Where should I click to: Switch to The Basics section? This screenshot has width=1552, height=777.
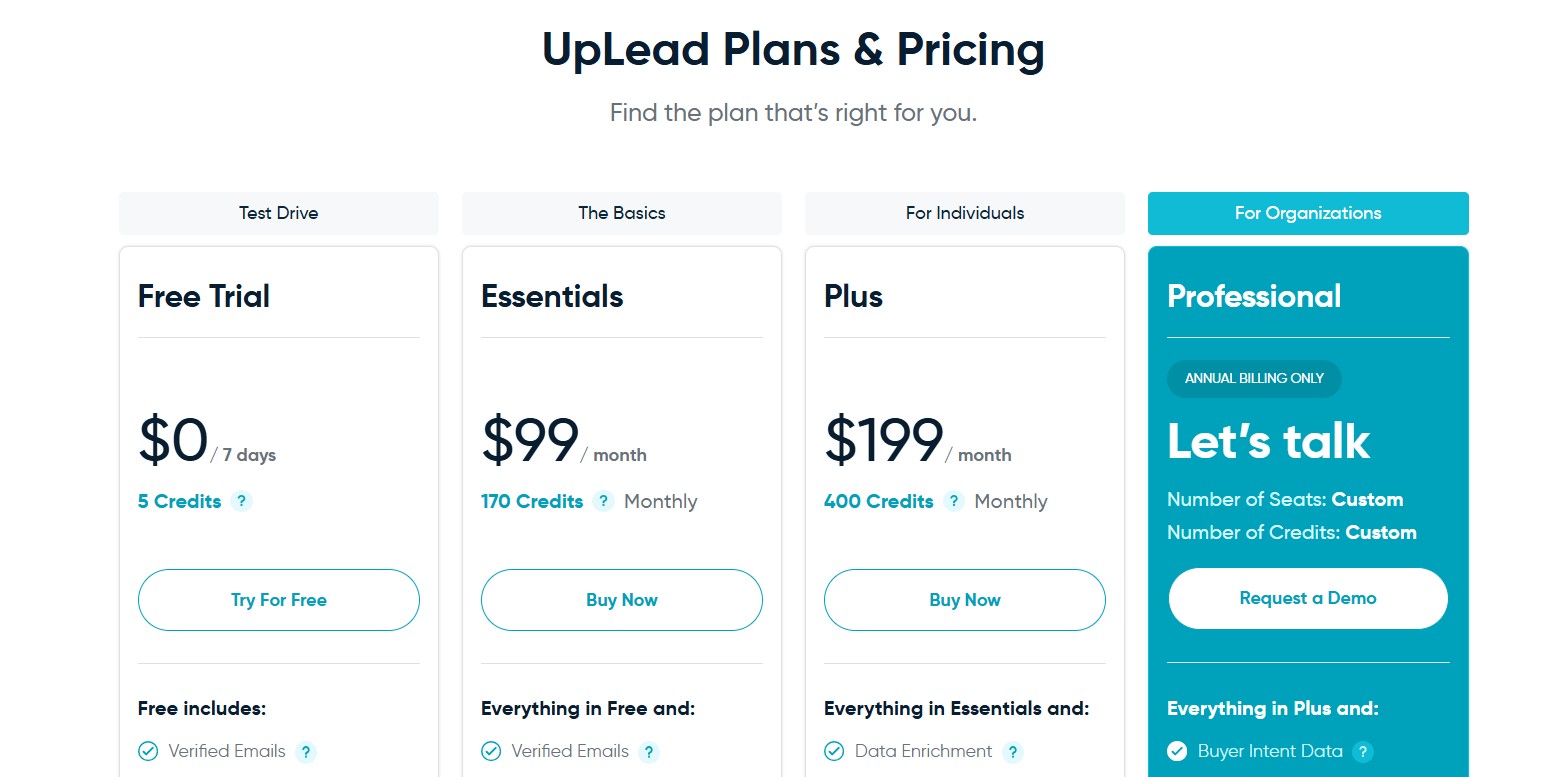click(x=621, y=213)
